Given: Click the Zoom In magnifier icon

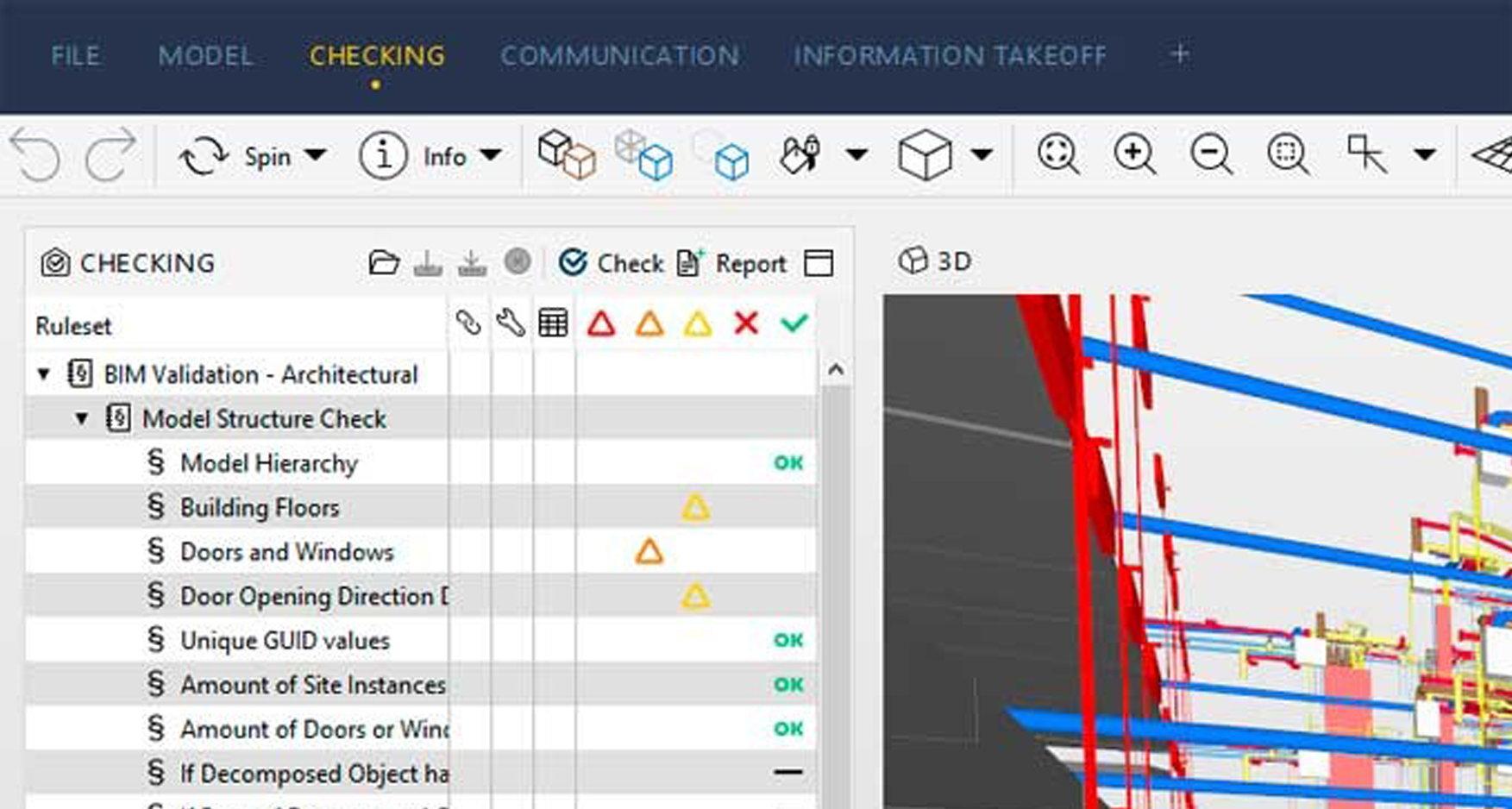Looking at the screenshot, I should pyautogui.click(x=1134, y=155).
